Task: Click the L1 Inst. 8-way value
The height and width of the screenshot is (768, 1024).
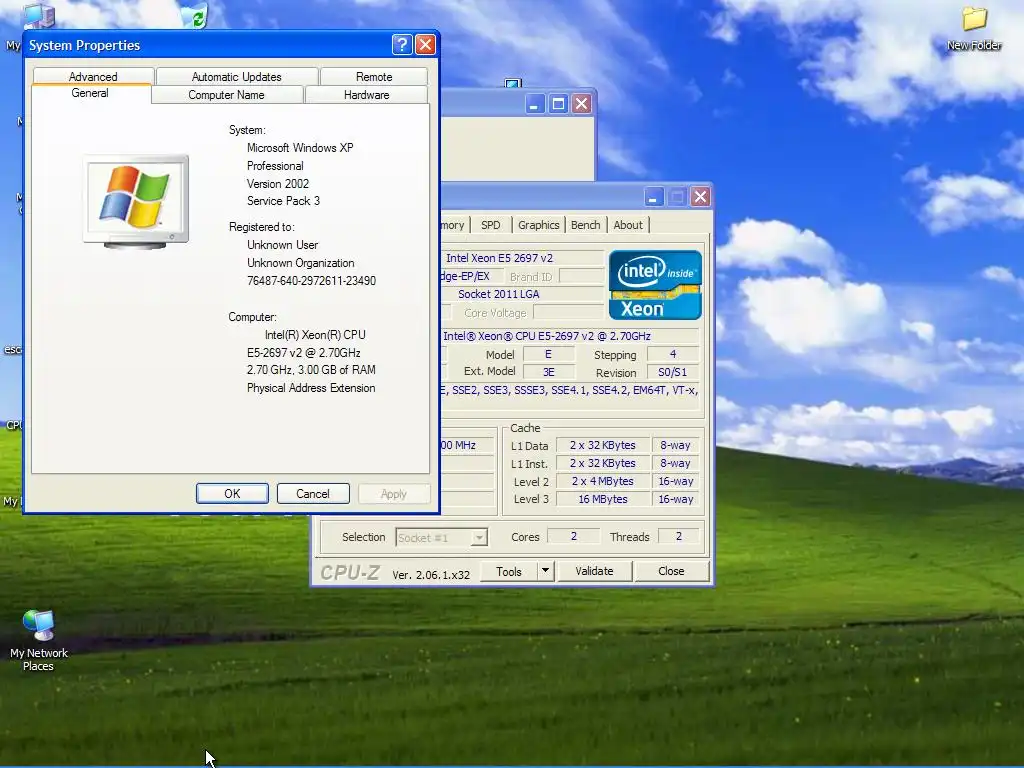Action: click(675, 463)
